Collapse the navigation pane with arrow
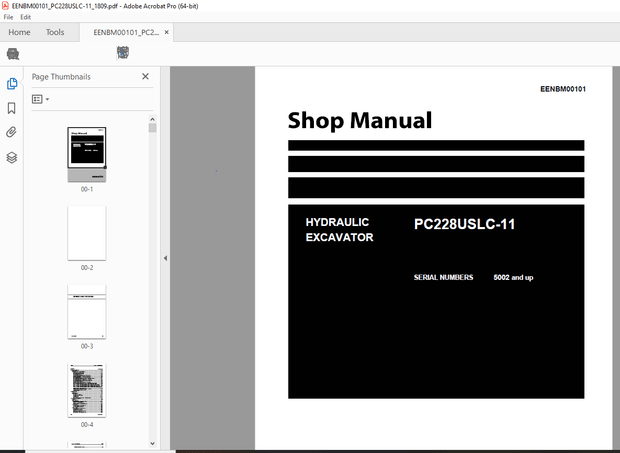 pyautogui.click(x=165, y=258)
